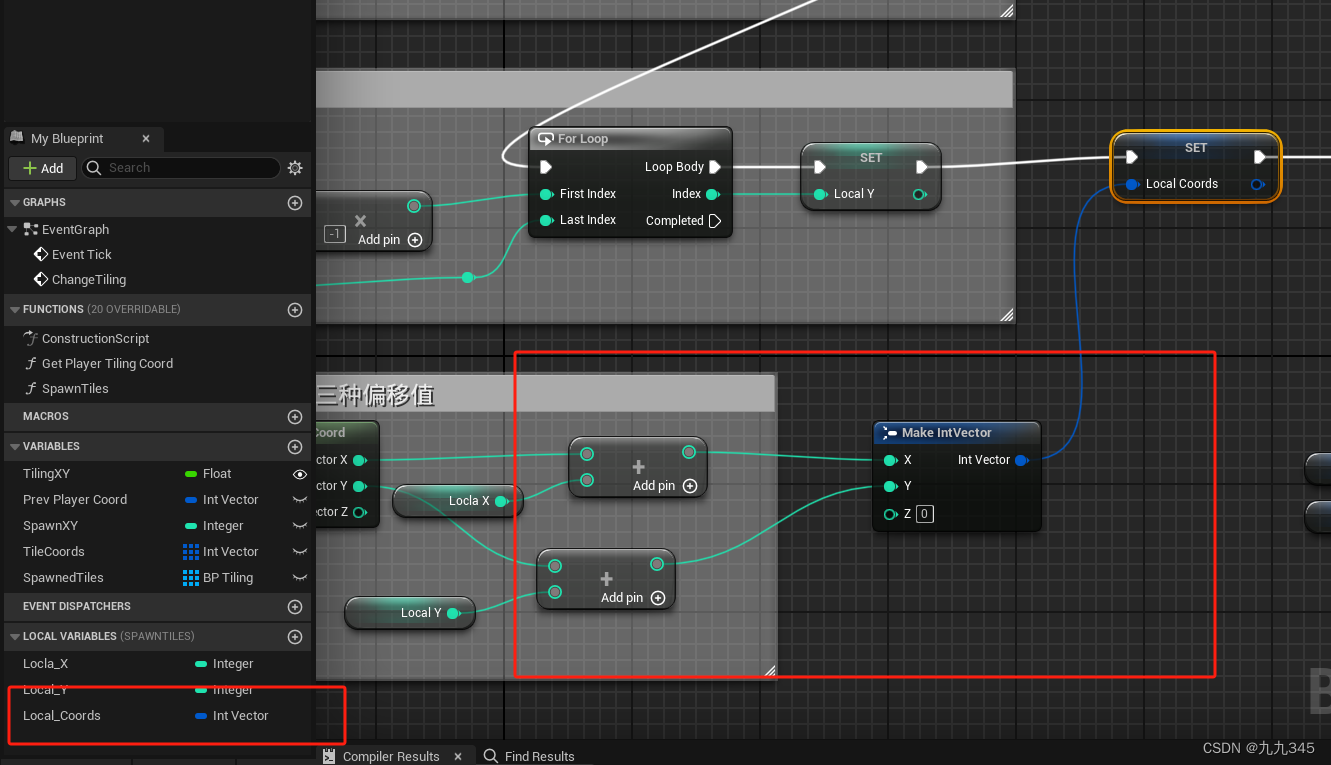Toggle TilingXY visibility eye
This screenshot has height=765, width=1331.
click(x=299, y=474)
